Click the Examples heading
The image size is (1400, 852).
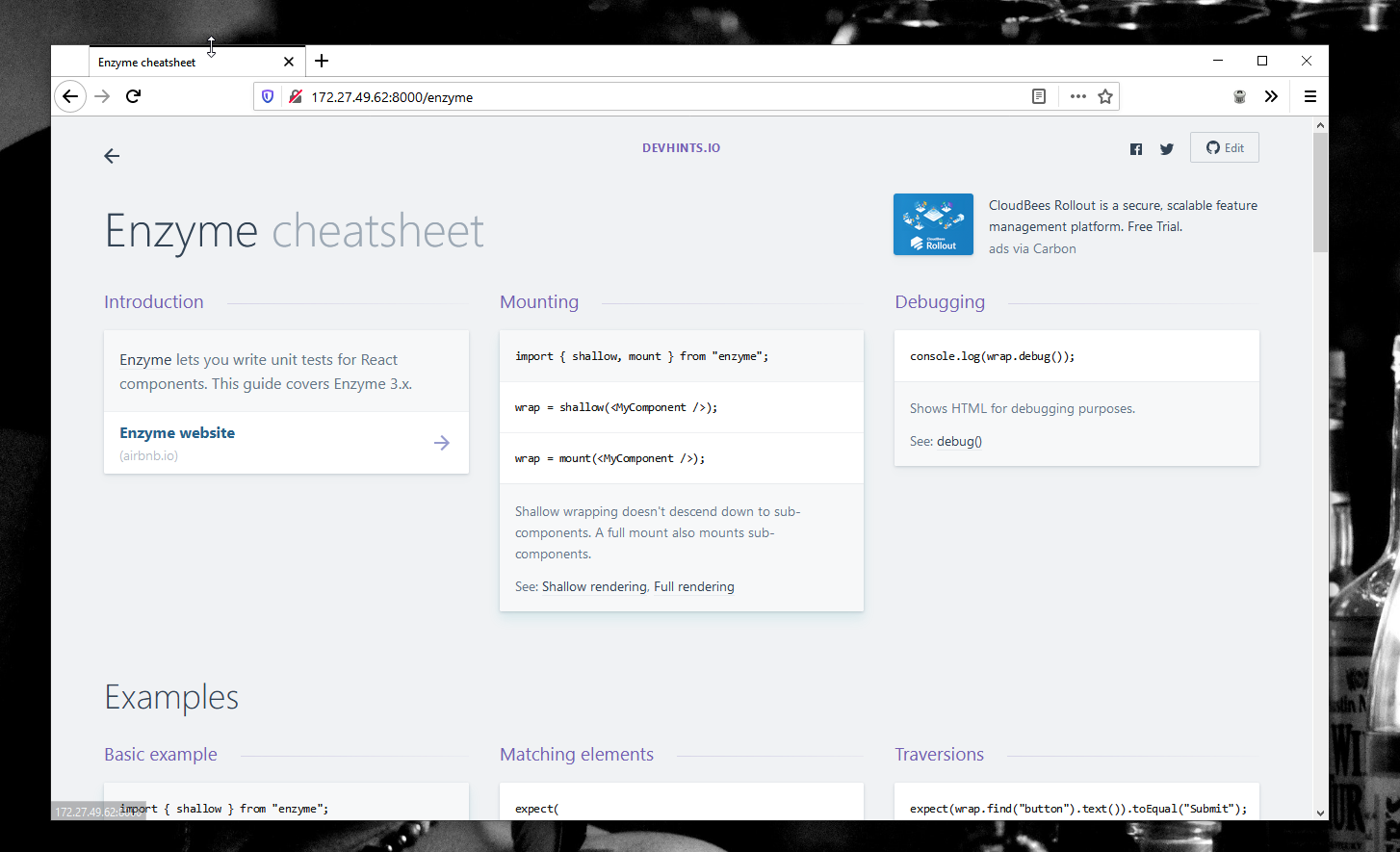(171, 697)
